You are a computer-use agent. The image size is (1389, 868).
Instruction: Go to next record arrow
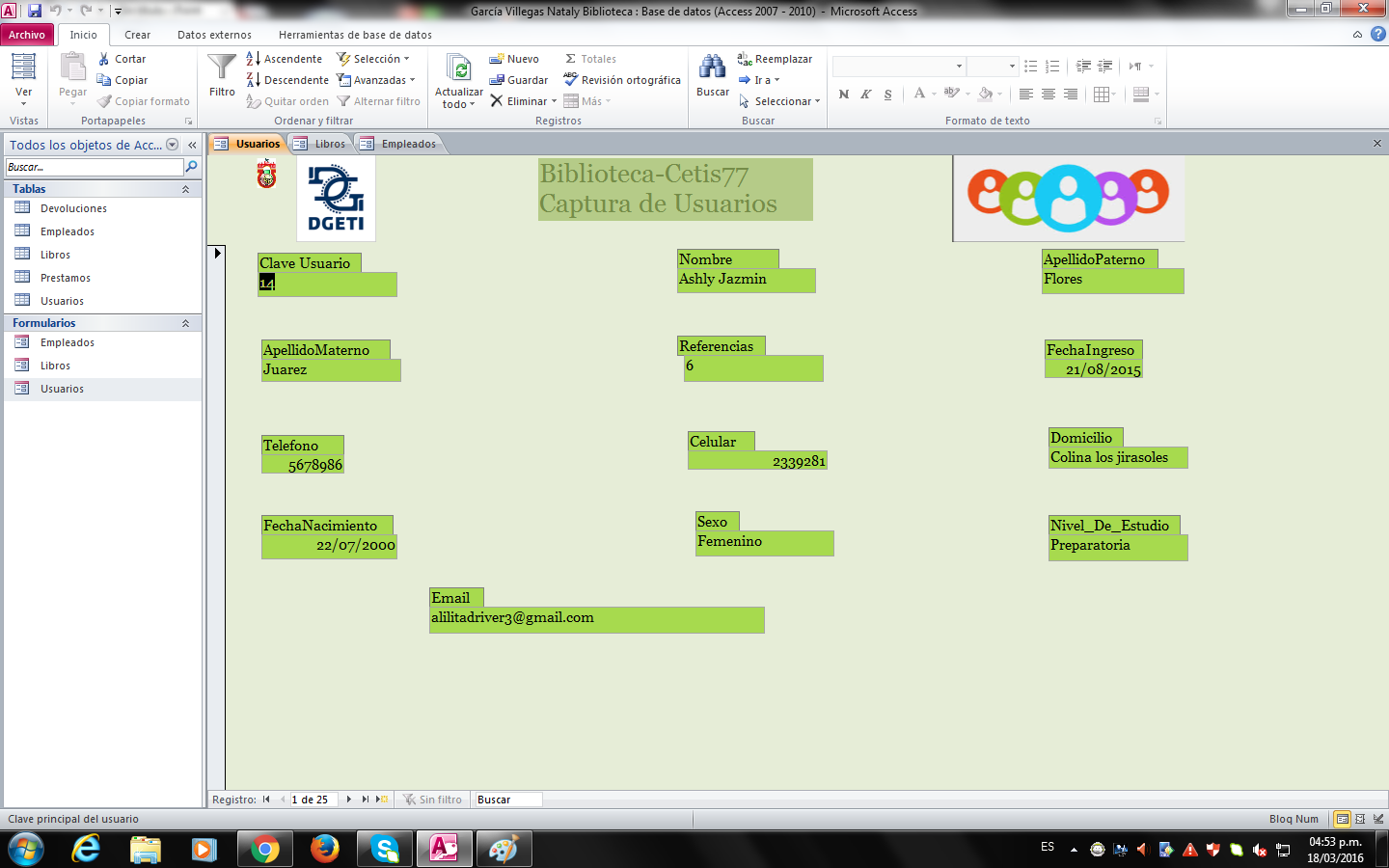click(349, 800)
